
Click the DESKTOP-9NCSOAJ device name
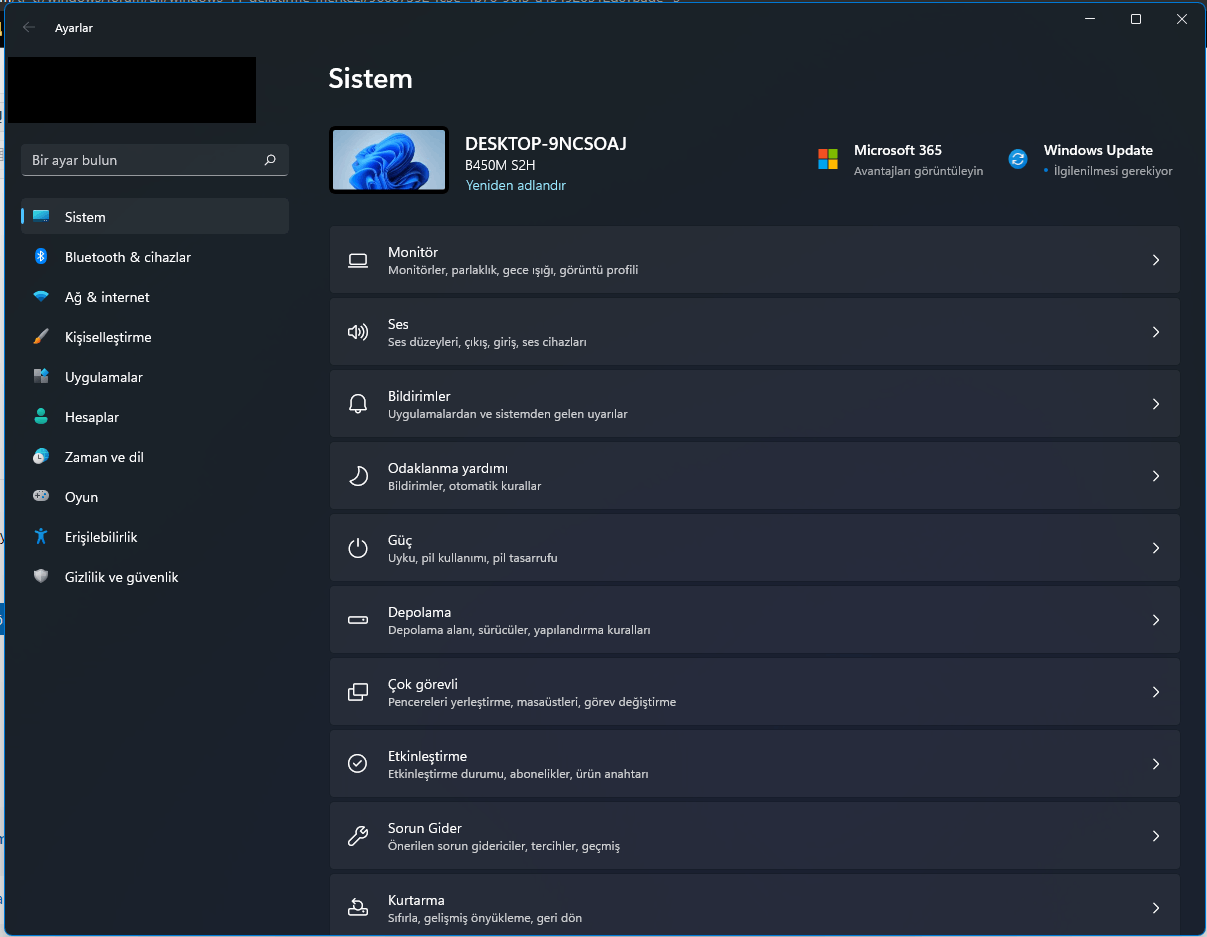pos(546,144)
